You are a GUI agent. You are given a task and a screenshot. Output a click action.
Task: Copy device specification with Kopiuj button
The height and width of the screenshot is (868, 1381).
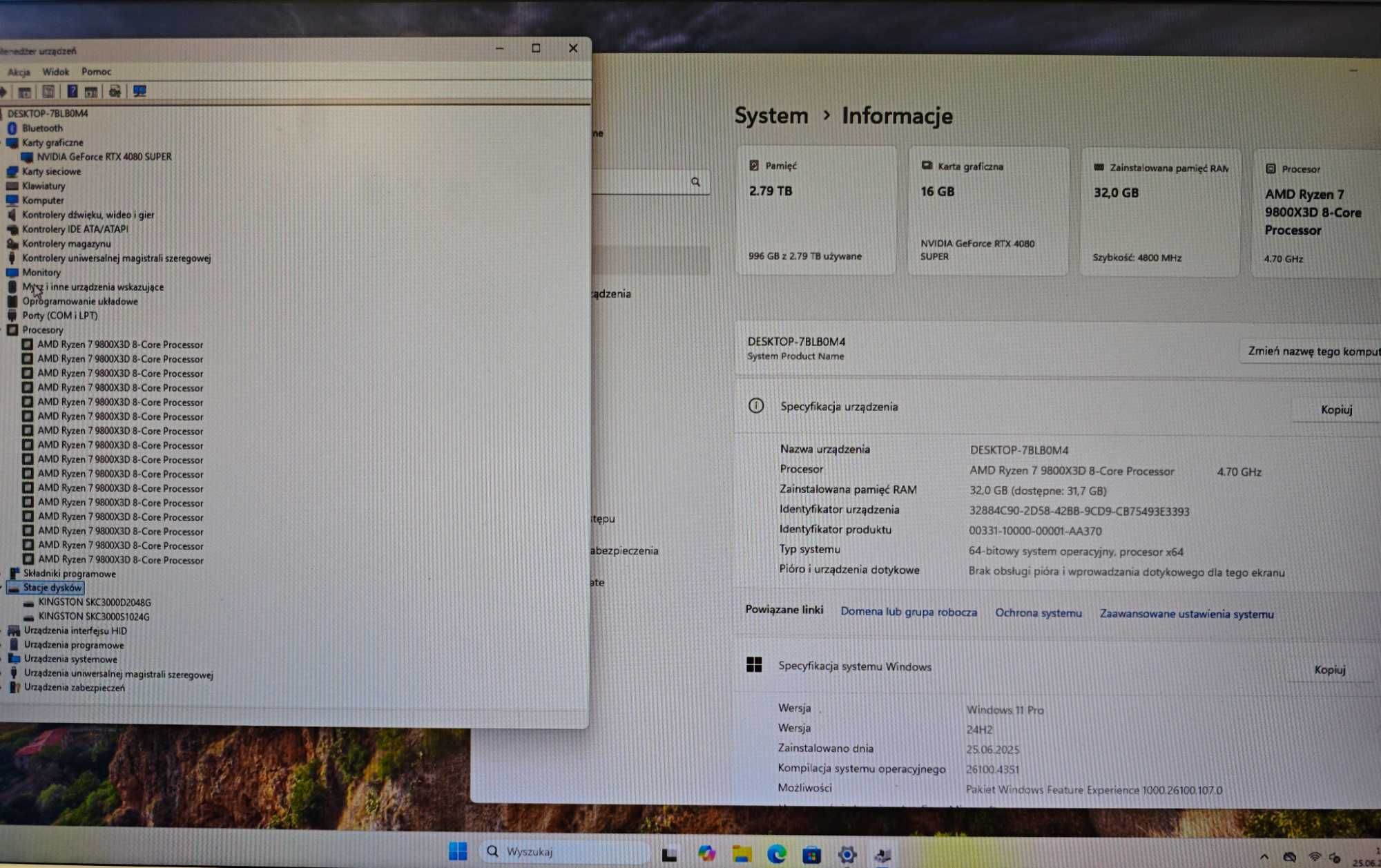(1336, 409)
